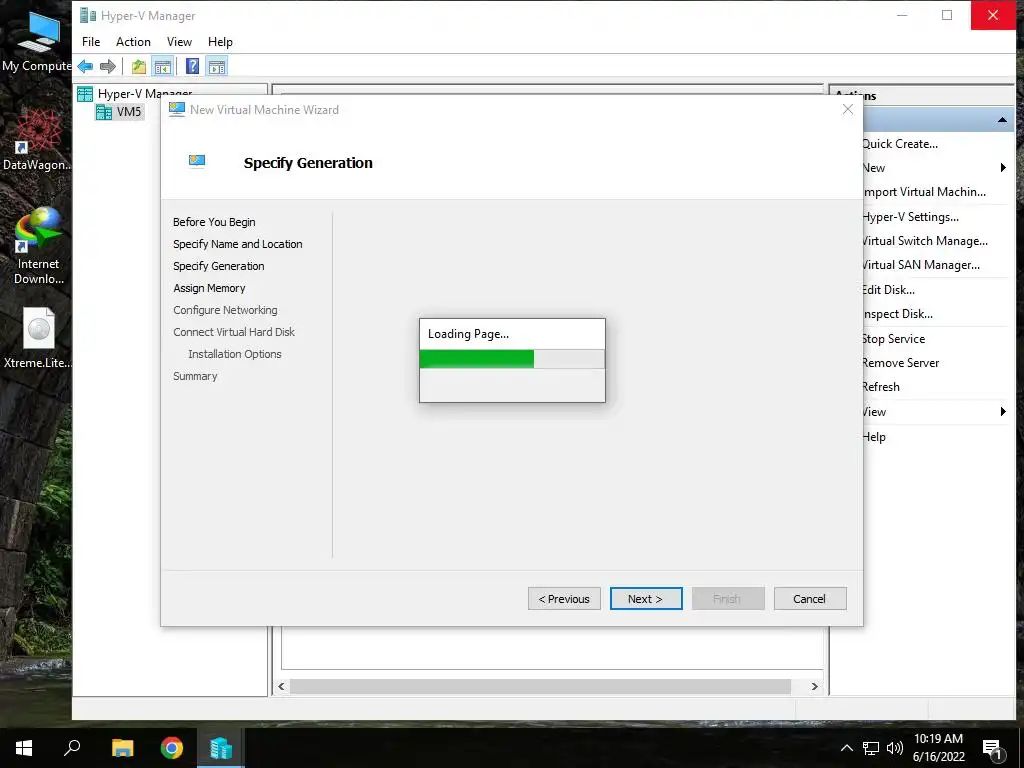Click the Forward arrow in Hyper-V Manager toolbar

point(108,66)
